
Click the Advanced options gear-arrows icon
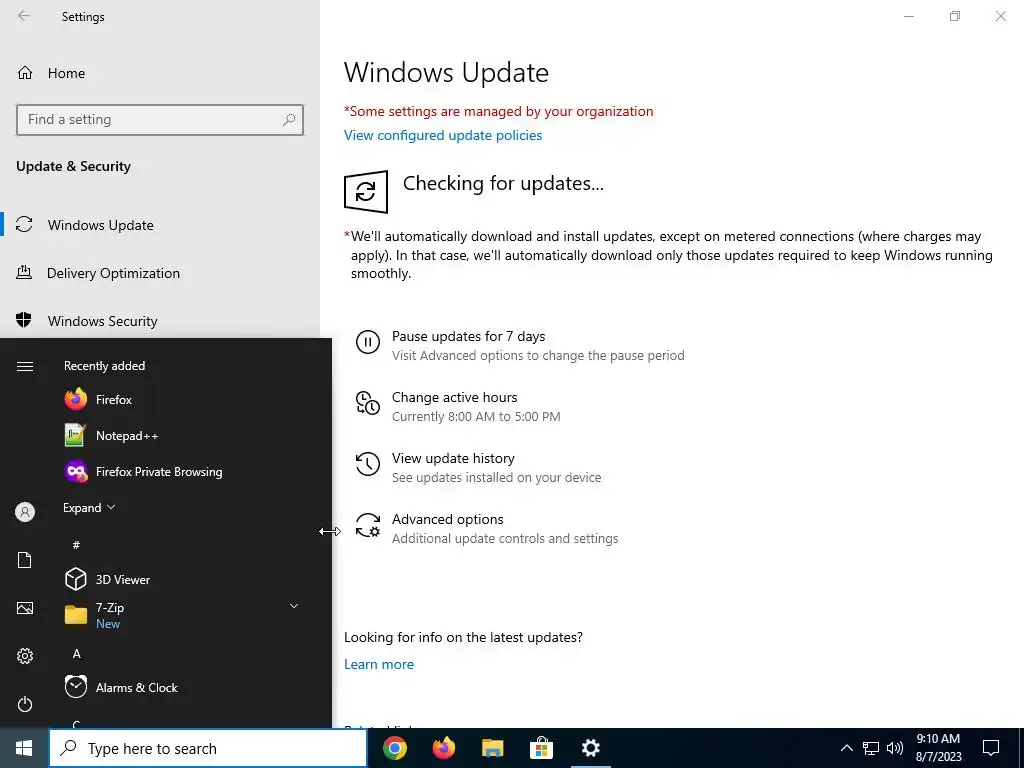tap(368, 525)
